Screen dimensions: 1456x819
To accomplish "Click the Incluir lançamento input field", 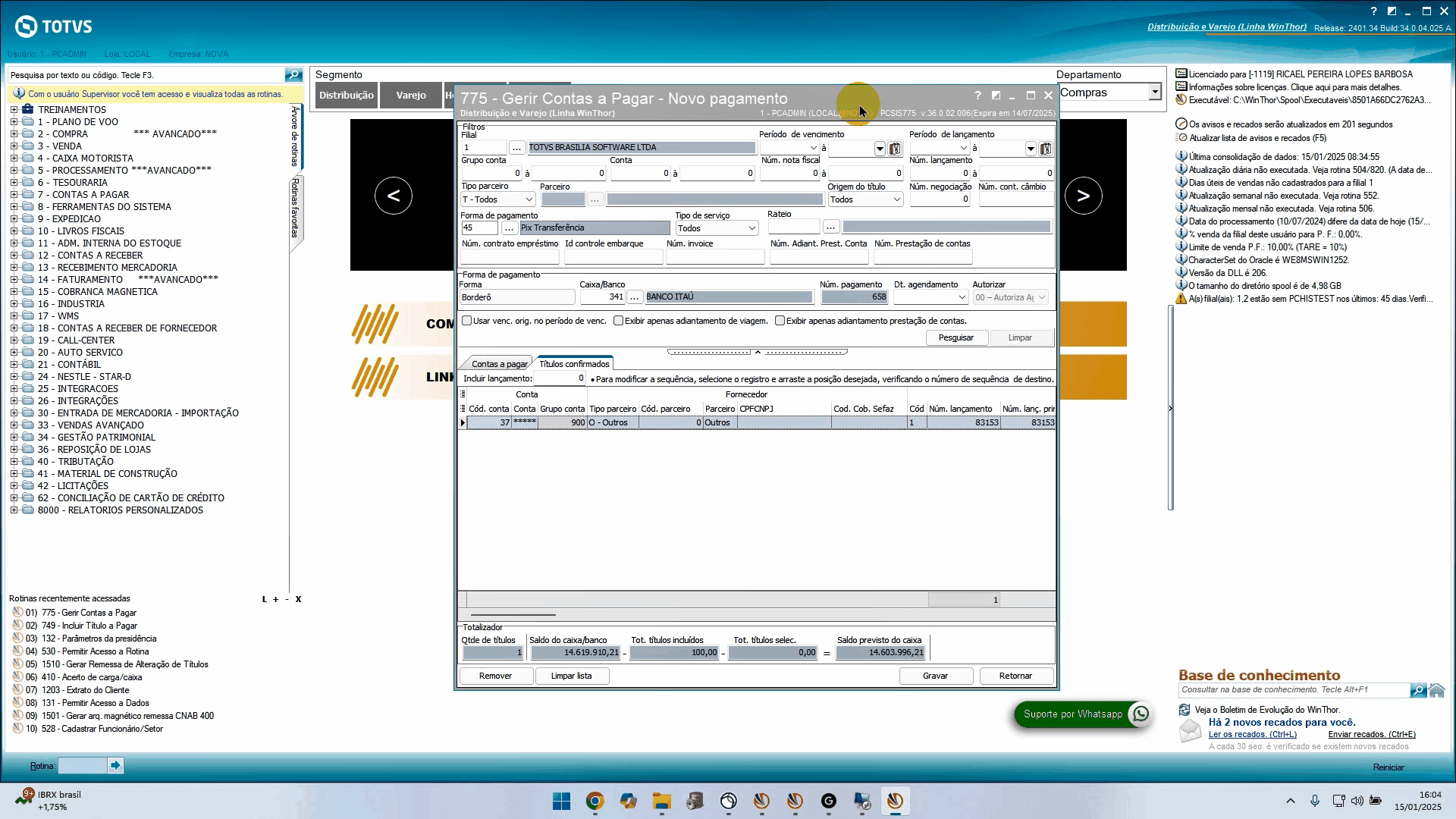I will pyautogui.click(x=560, y=378).
